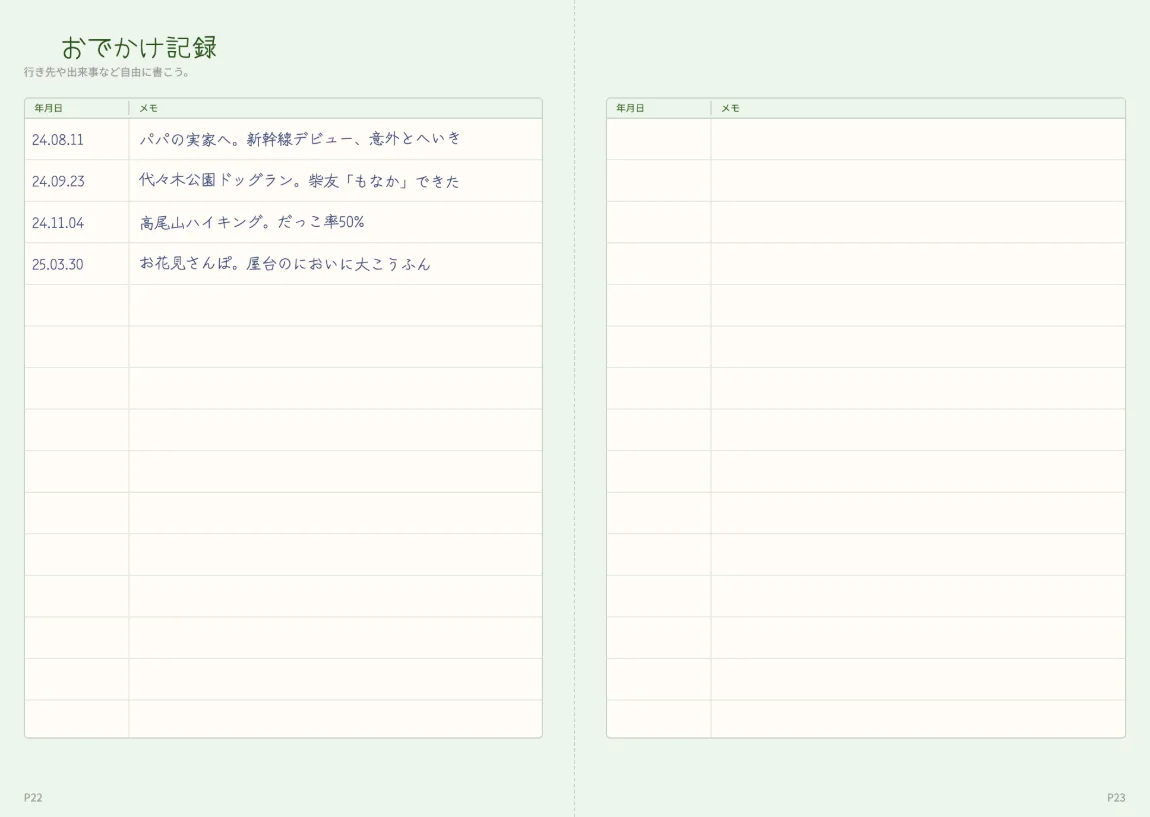Click the memo about お花見さんぽ

tap(285, 263)
